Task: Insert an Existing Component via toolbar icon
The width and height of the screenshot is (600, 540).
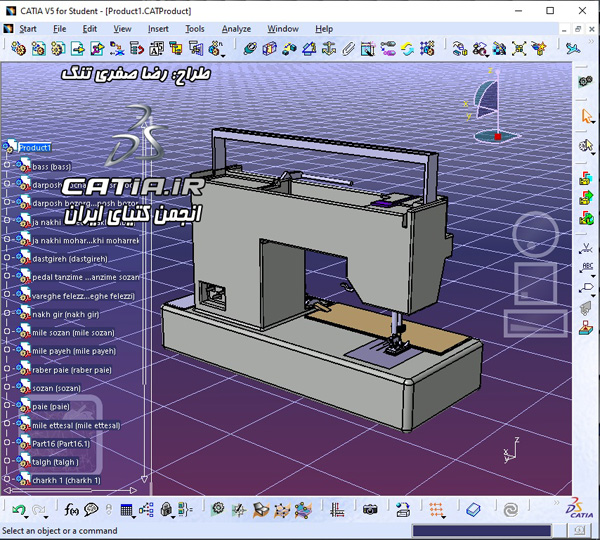Action: tap(78, 49)
